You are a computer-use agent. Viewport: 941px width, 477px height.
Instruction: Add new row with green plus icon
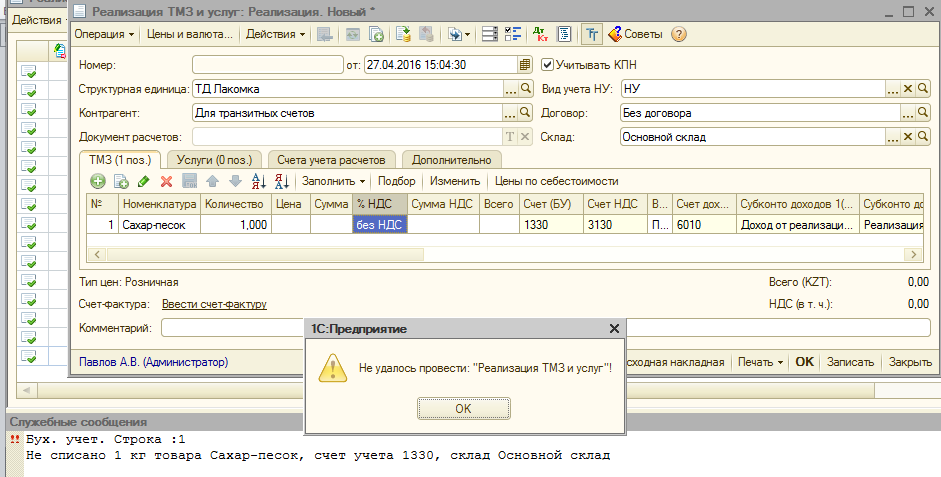click(98, 181)
